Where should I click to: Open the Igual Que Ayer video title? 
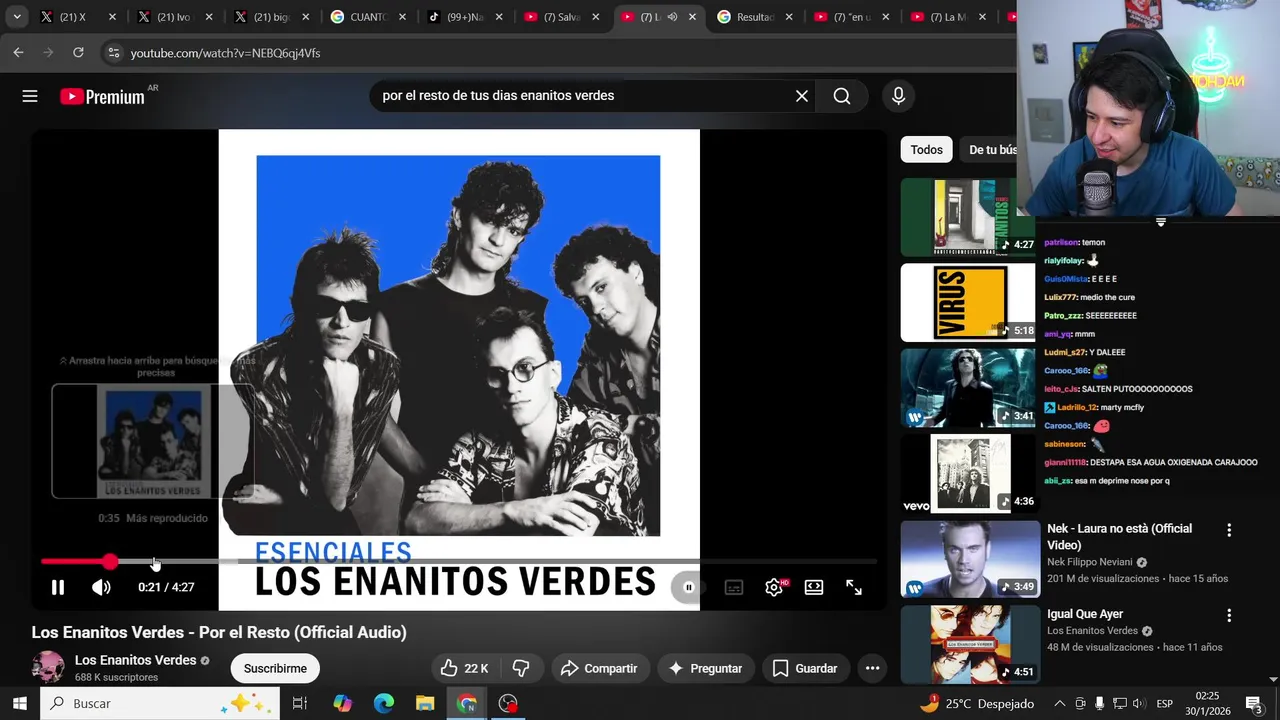(1085, 614)
